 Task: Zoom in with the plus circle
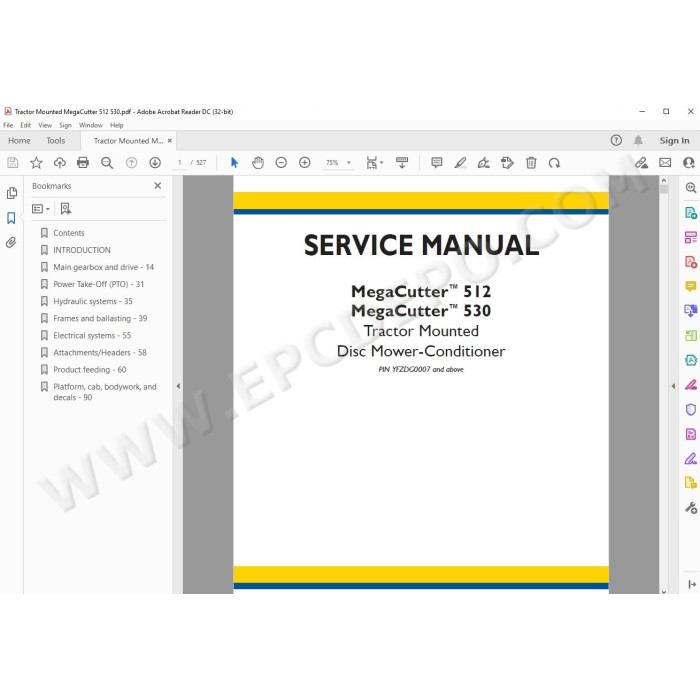tap(304, 163)
